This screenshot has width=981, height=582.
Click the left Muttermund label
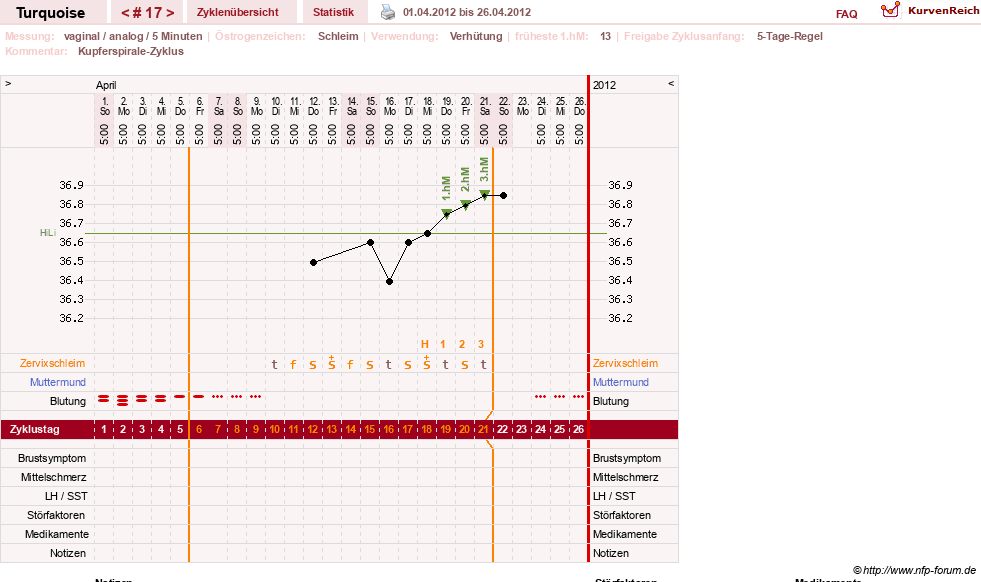click(58, 382)
